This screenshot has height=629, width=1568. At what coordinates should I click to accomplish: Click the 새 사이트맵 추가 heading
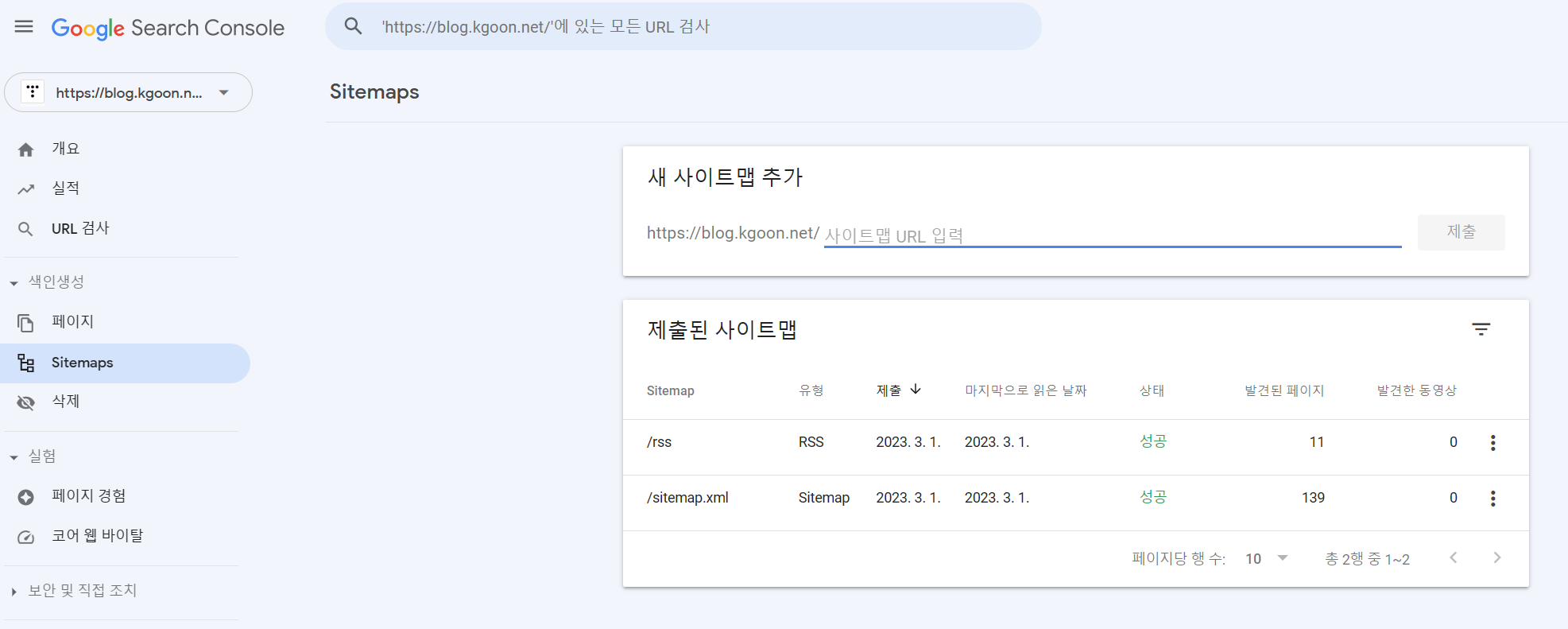[726, 177]
